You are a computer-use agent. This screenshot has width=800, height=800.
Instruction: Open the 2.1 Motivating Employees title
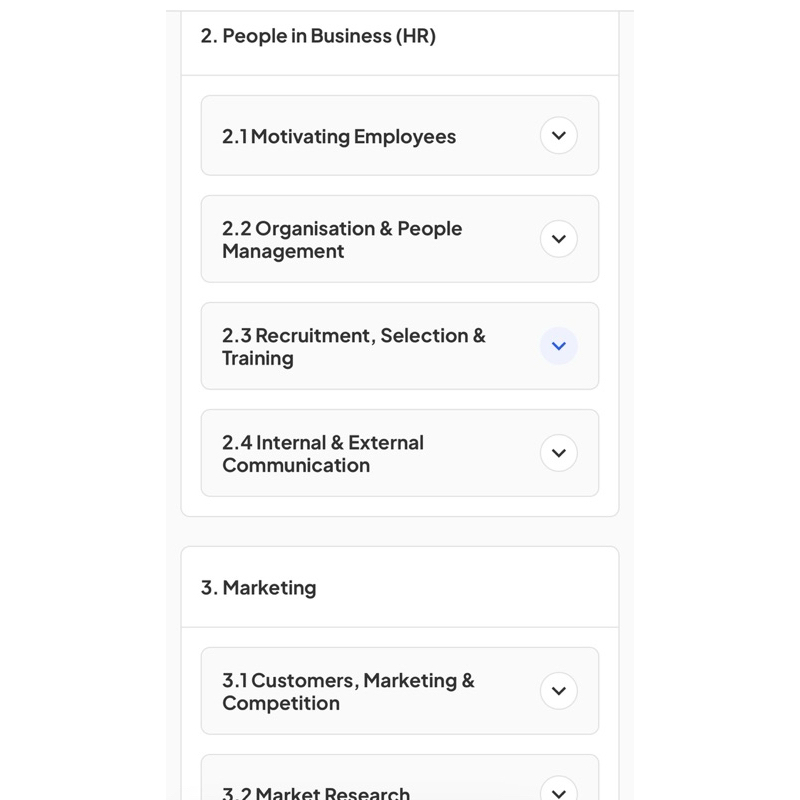(339, 137)
